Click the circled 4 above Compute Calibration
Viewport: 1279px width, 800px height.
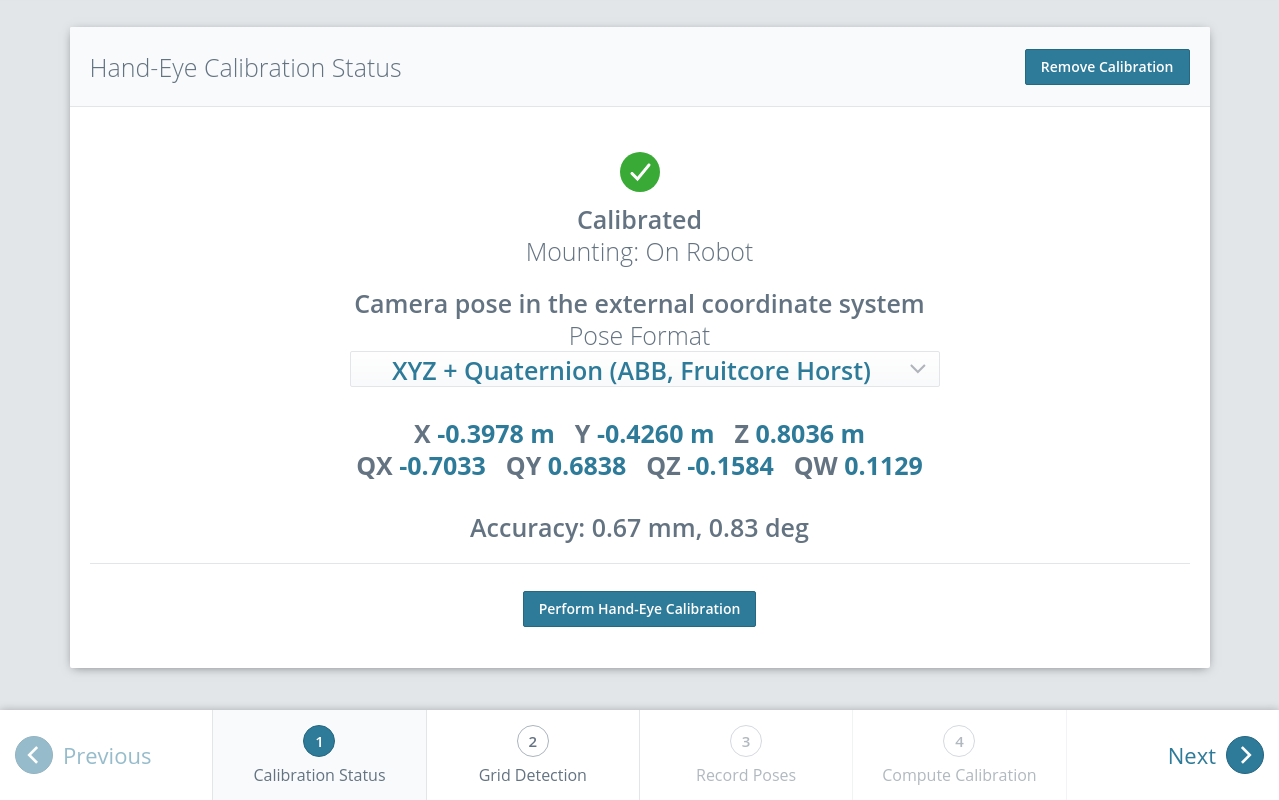958,741
